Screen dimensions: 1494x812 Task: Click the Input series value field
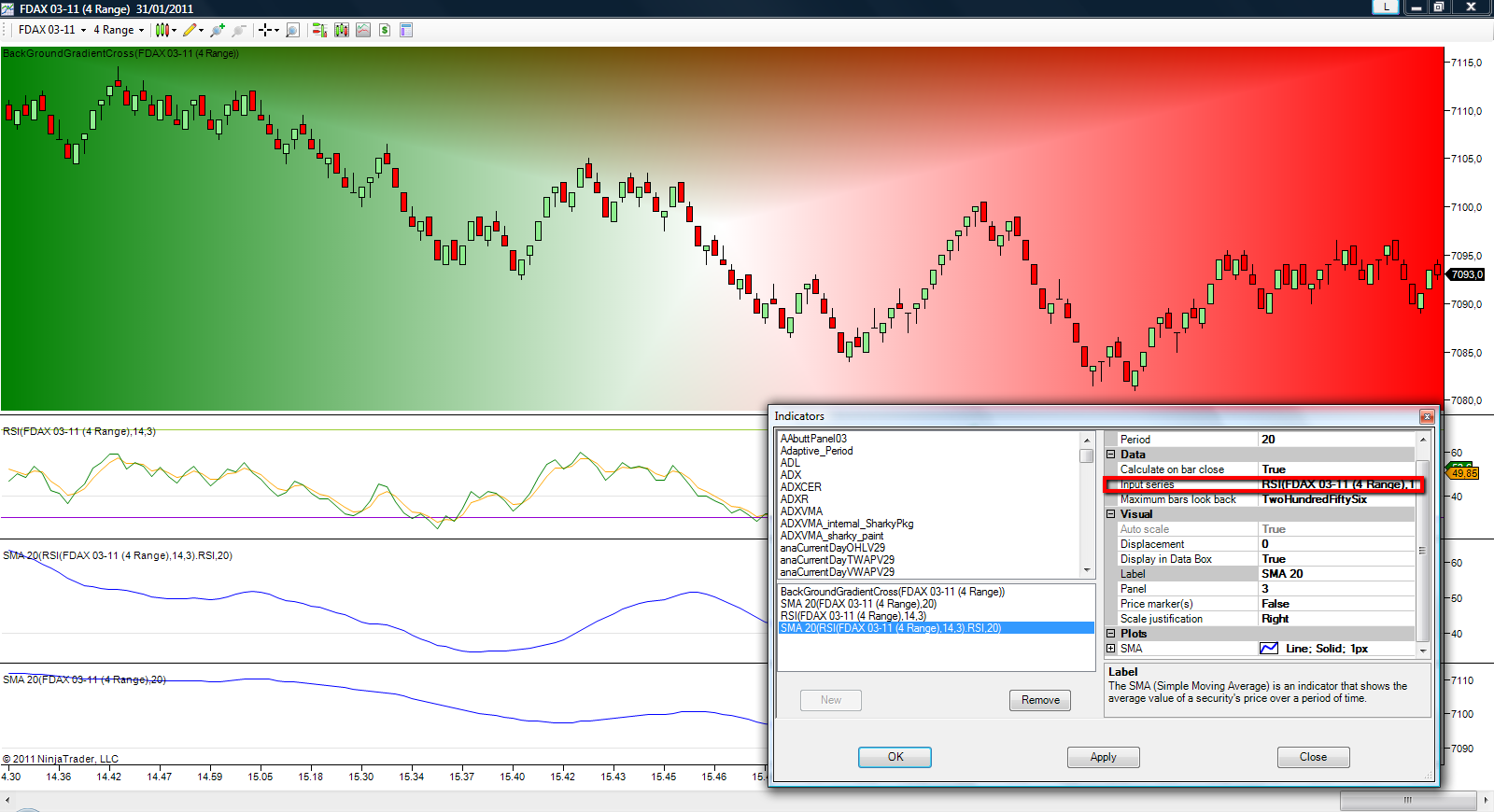[x=1336, y=484]
